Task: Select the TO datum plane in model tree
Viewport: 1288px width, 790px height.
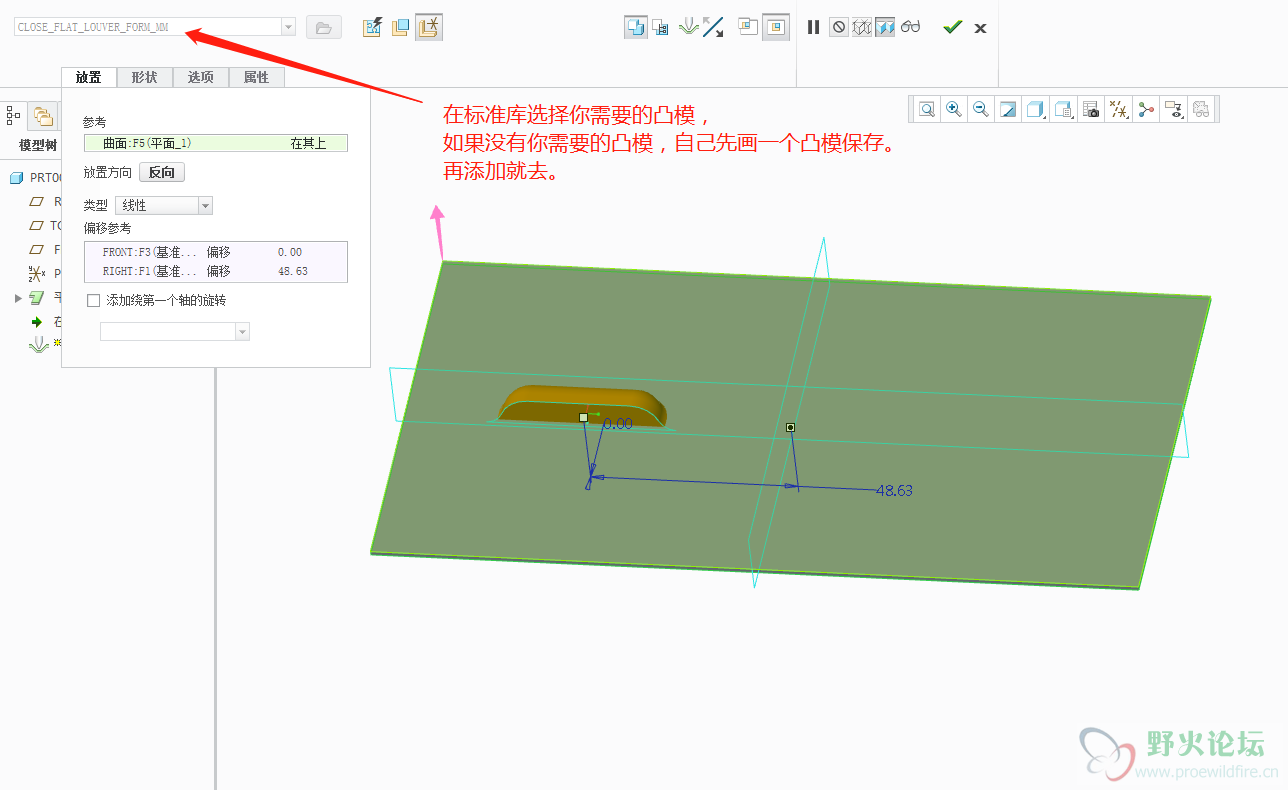Action: pos(46,225)
